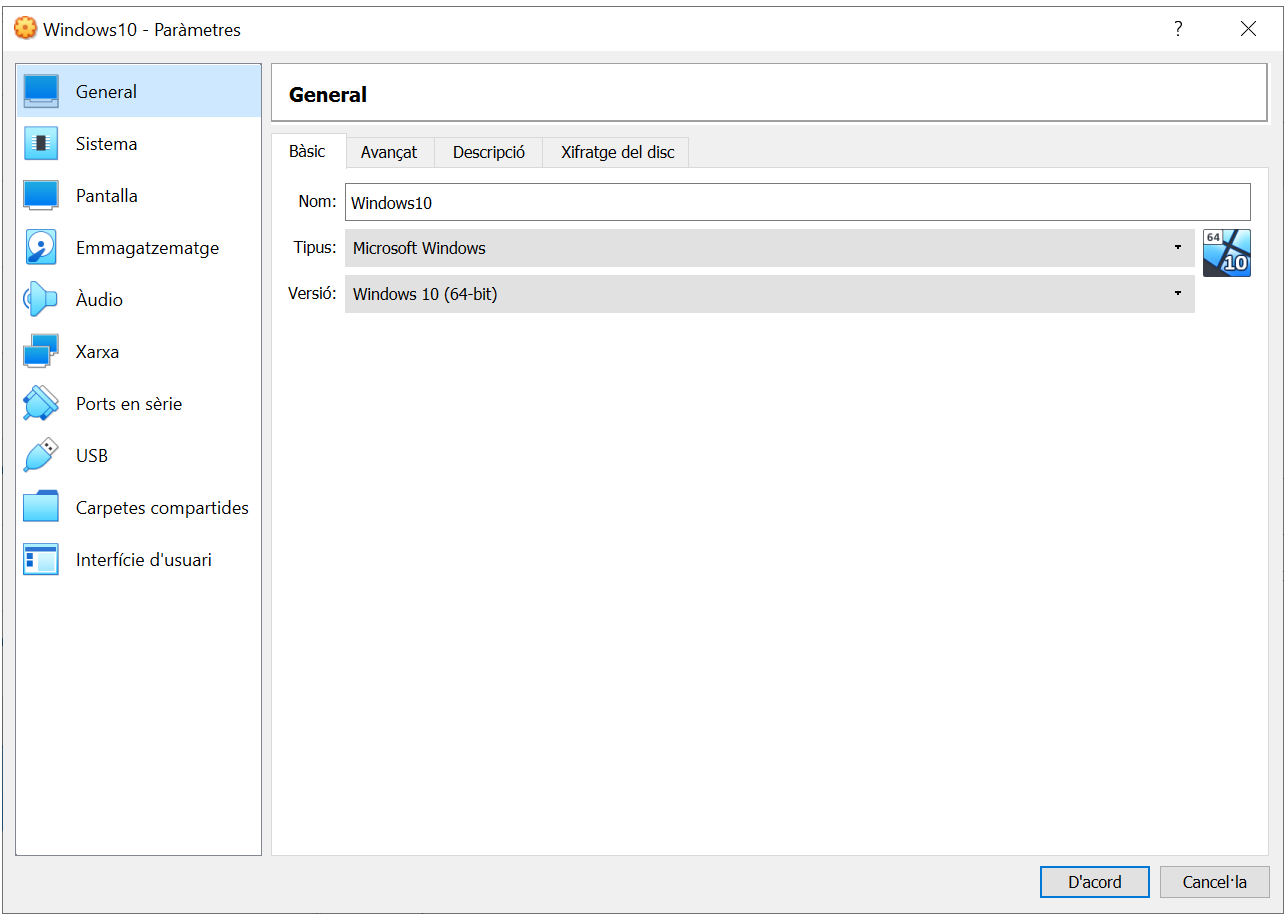The width and height of the screenshot is (1287, 917).
Task: Click the Cancel·la button
Action: (1214, 882)
